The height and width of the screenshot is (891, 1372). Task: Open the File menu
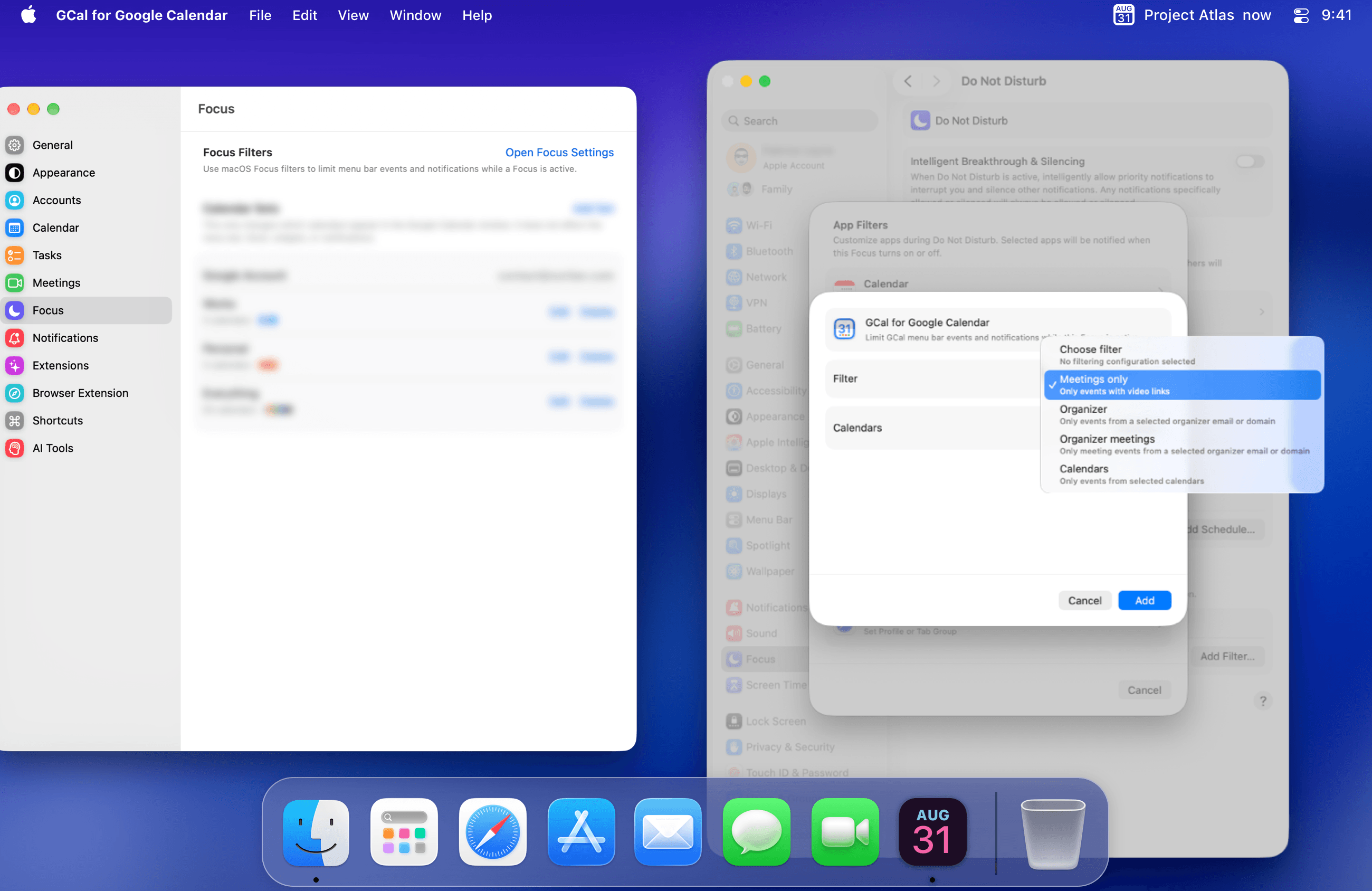260,15
